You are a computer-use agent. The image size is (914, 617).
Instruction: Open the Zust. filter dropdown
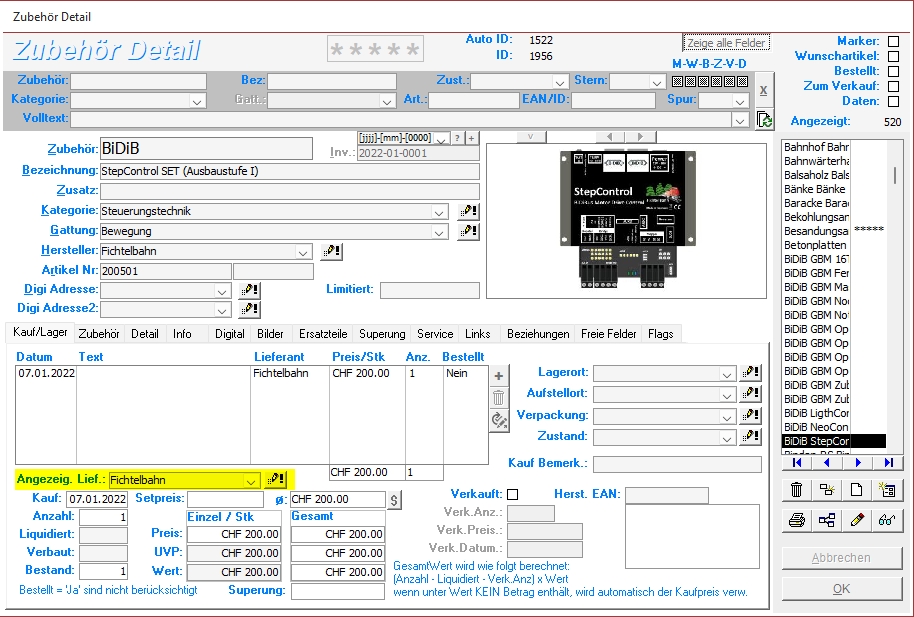[x=560, y=82]
